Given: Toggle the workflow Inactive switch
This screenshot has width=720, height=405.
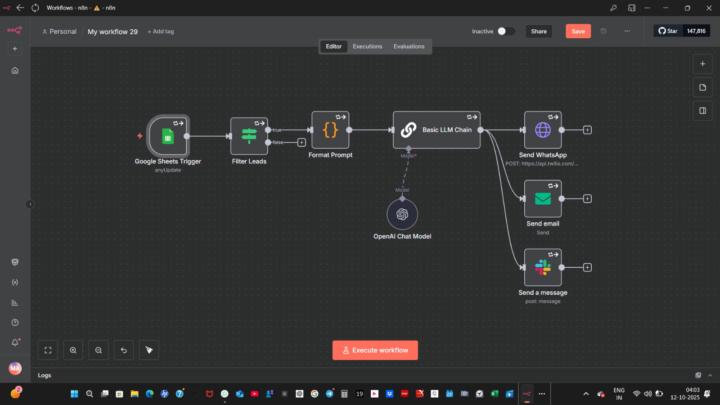Looking at the screenshot, I should [506, 31].
